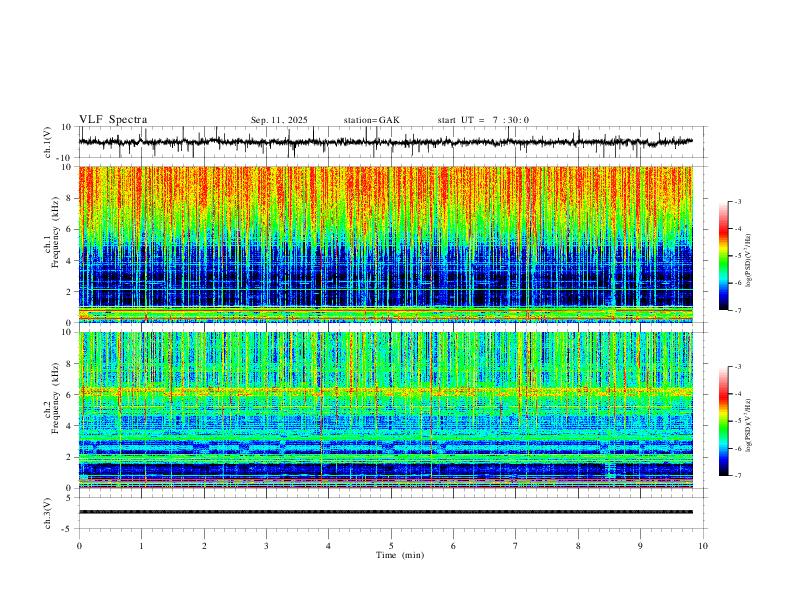The width and height of the screenshot is (792, 612).
Task: Click the upper 'log(PSD)(V²/Hz)' colorbar label
Action: coord(749,260)
